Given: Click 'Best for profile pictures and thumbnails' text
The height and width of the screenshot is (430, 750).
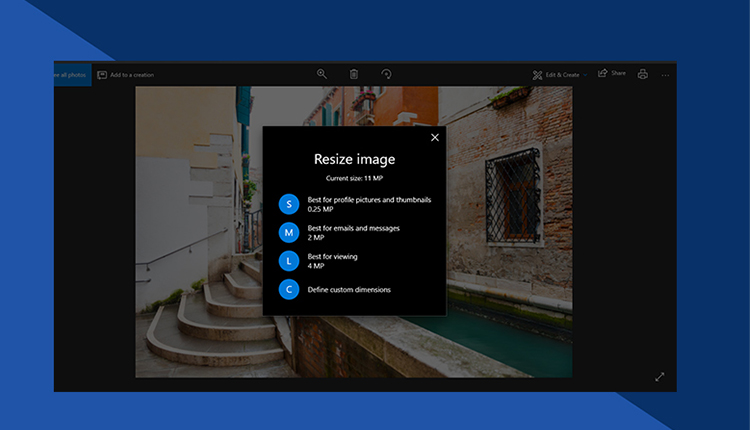Looking at the screenshot, I should 369,200.
